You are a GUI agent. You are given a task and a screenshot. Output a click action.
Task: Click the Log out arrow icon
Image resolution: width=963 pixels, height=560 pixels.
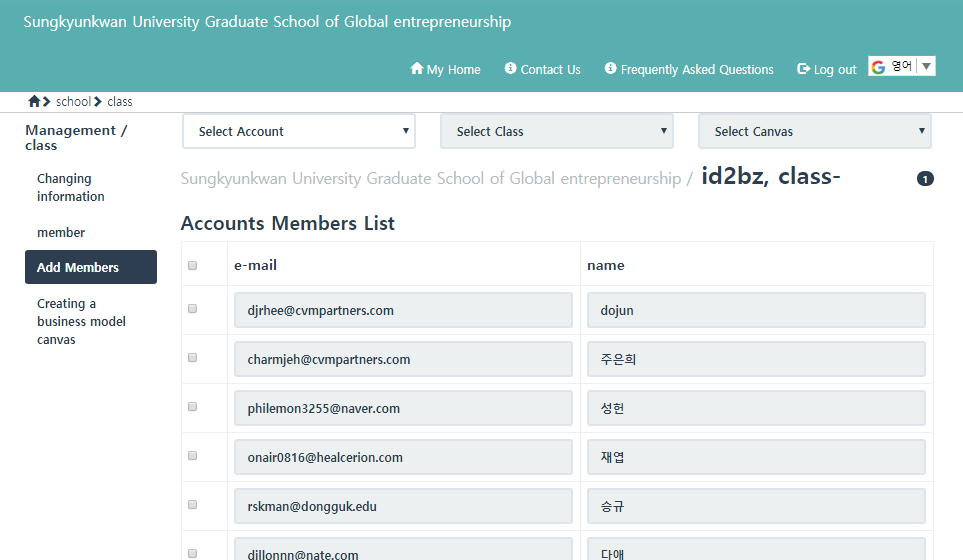pyautogui.click(x=803, y=69)
